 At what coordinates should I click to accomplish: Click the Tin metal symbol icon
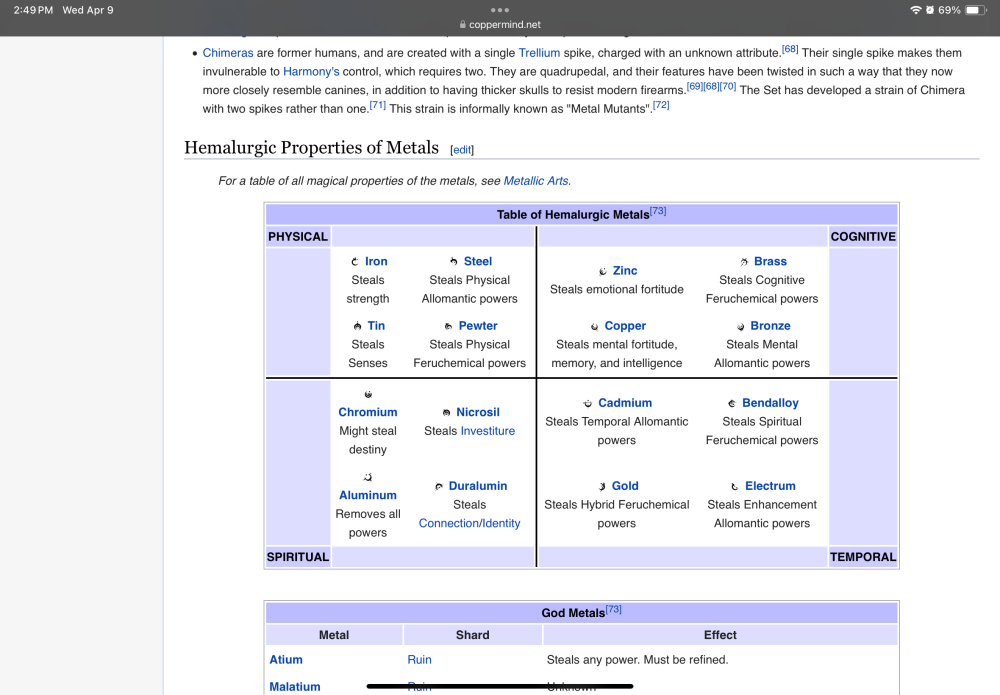(357, 326)
